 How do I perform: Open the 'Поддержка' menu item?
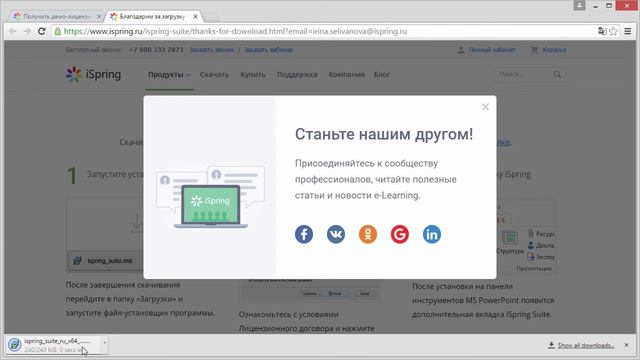pos(297,75)
